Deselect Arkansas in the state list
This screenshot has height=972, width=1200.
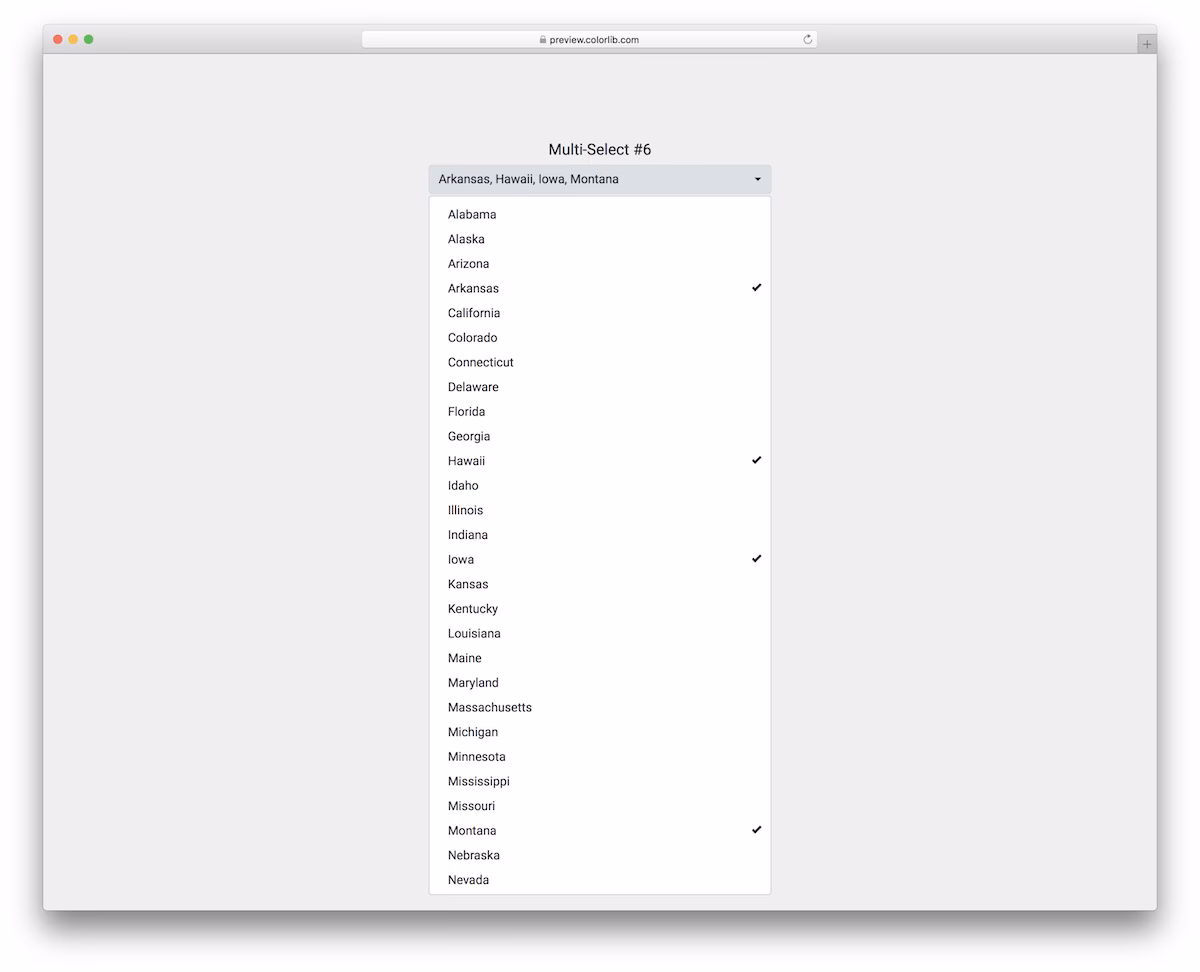[x=600, y=288]
